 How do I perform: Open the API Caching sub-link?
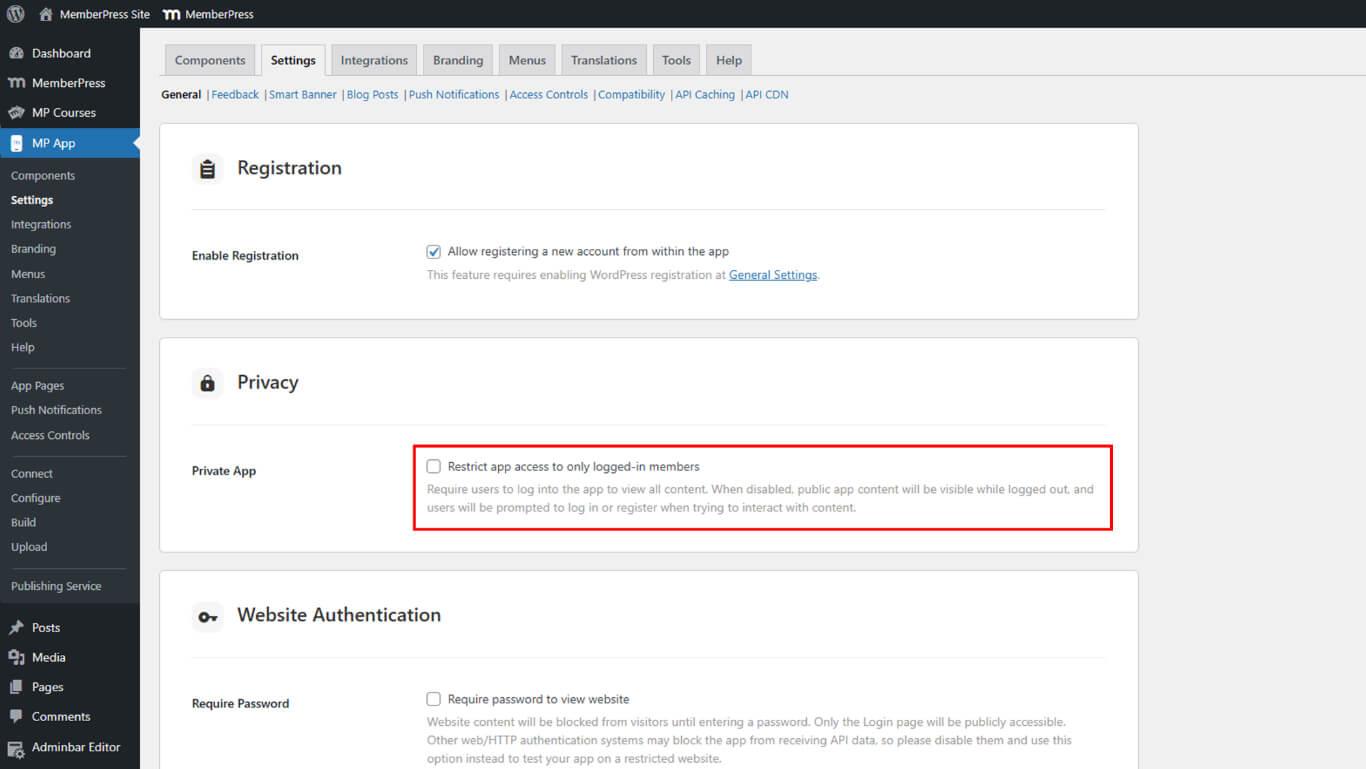[705, 95]
